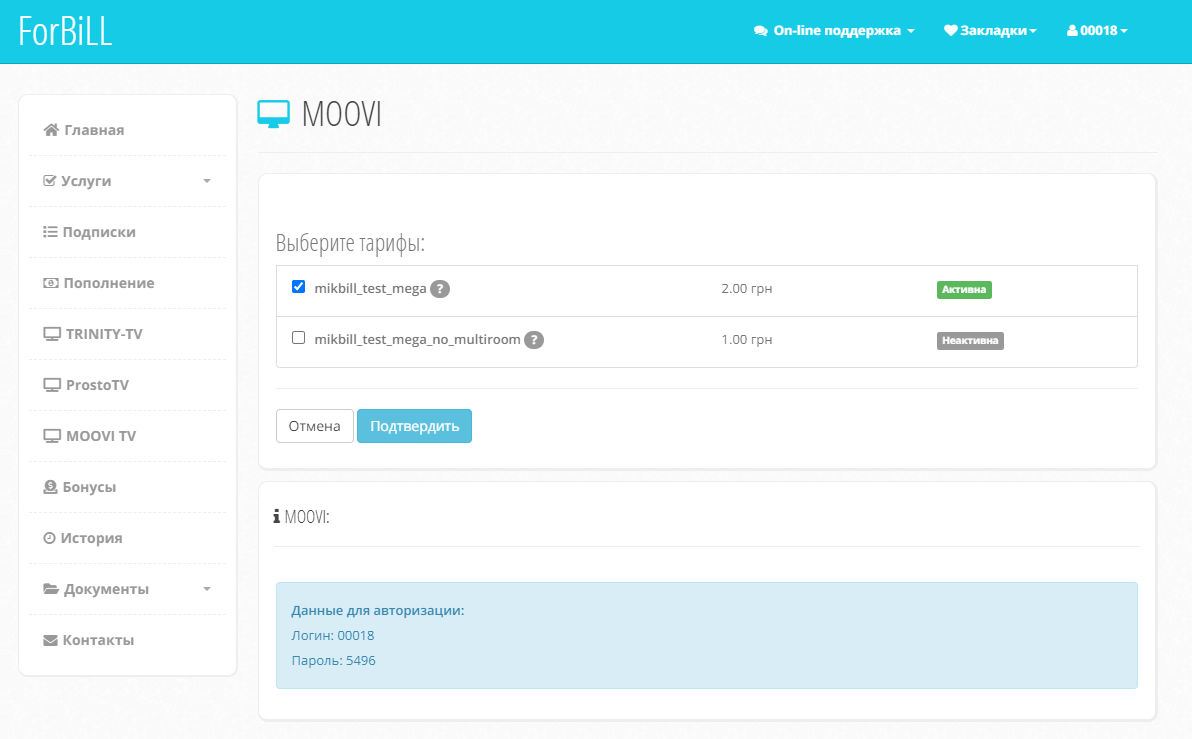Go to Подписки in the sidebar

pos(98,232)
